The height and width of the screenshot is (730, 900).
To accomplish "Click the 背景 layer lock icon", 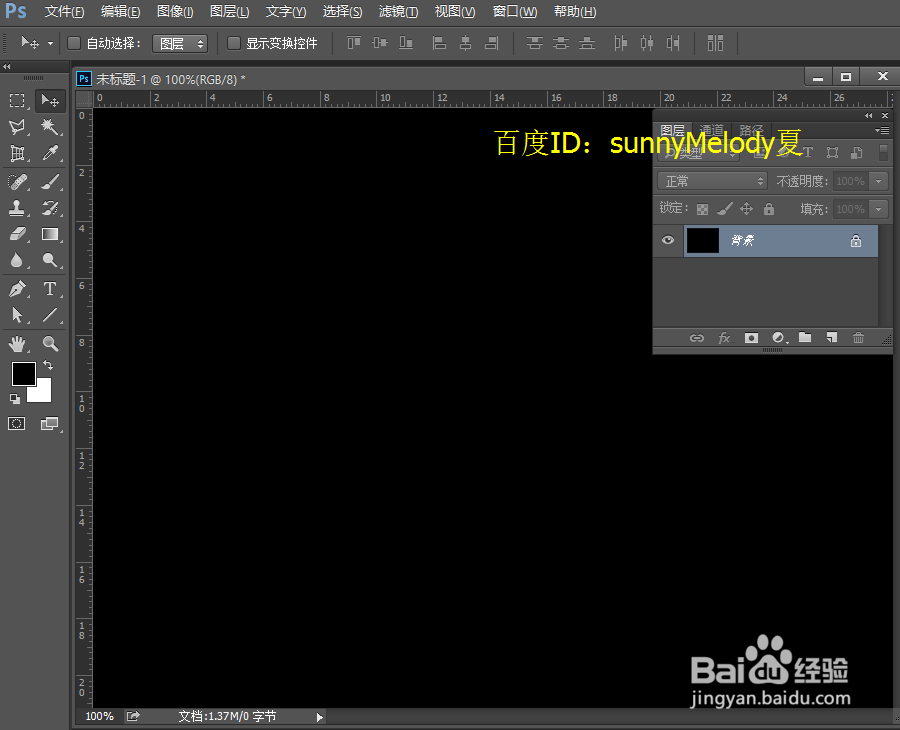I will tap(856, 241).
